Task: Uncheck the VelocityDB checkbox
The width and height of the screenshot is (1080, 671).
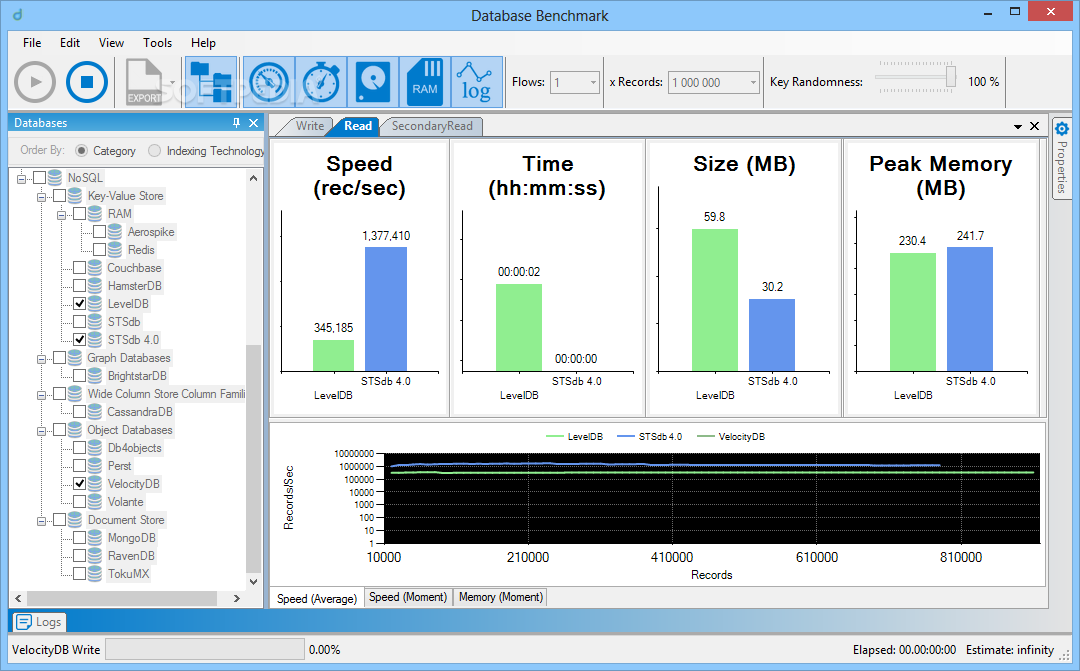Action: tap(80, 484)
